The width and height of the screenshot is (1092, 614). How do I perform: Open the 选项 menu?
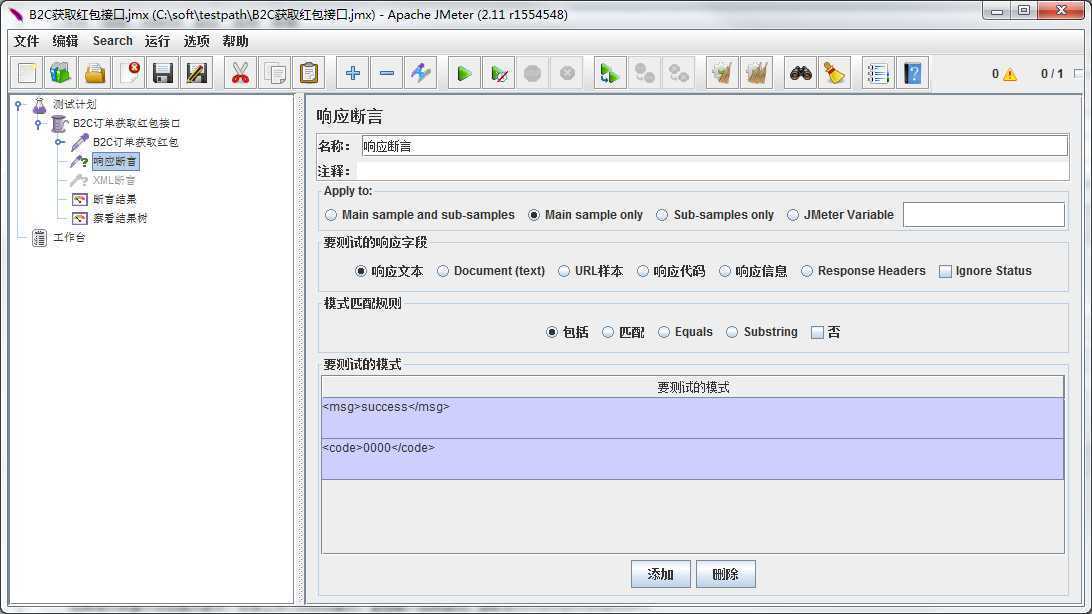[x=196, y=41]
